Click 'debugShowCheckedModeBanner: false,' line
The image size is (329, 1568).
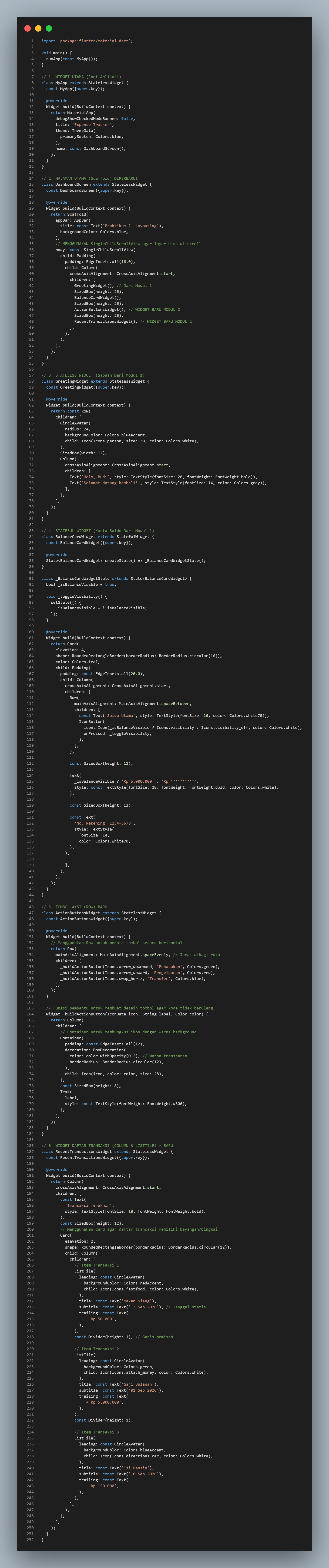click(95, 119)
